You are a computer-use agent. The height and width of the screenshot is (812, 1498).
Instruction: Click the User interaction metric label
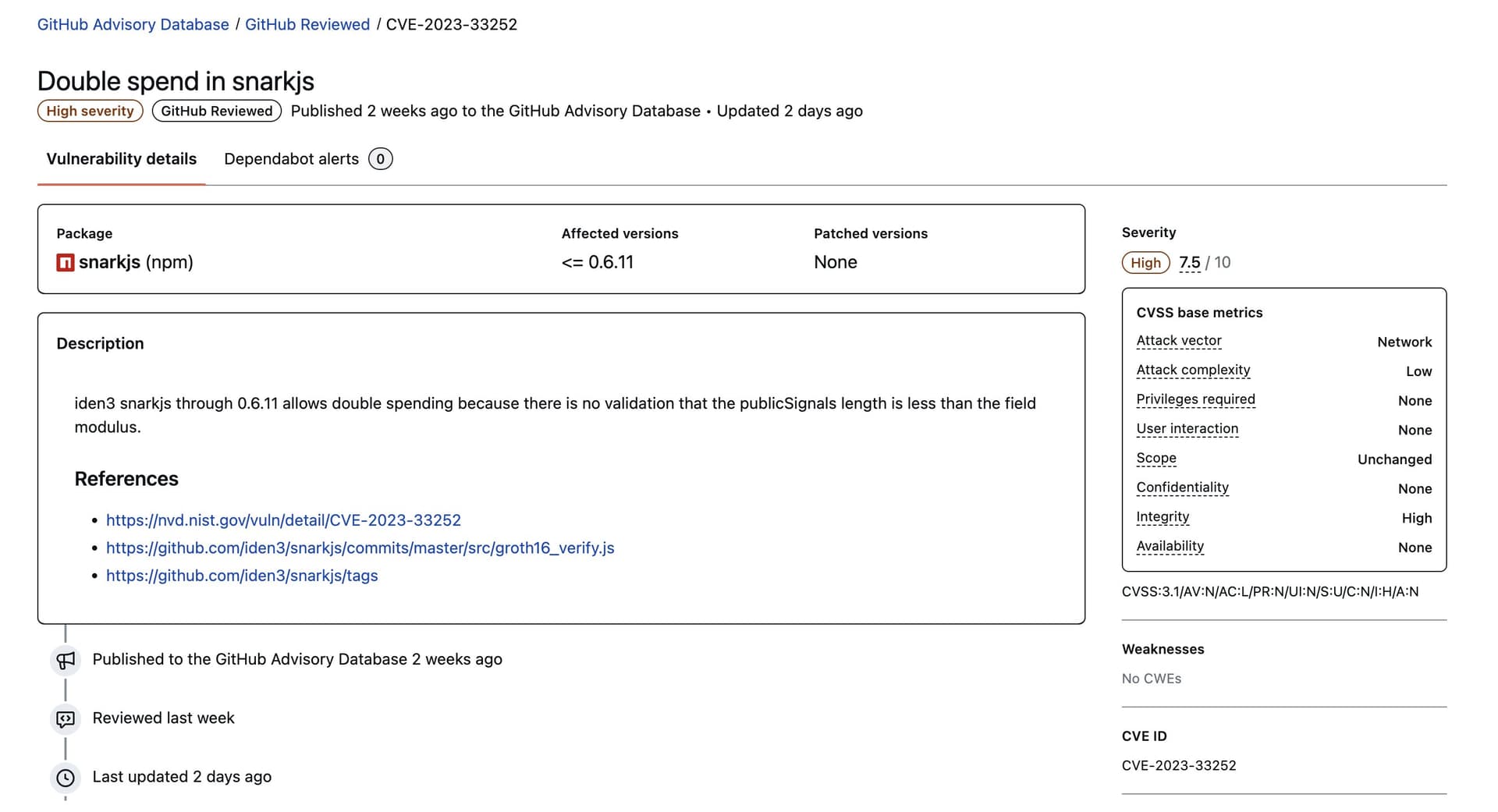[1187, 429]
